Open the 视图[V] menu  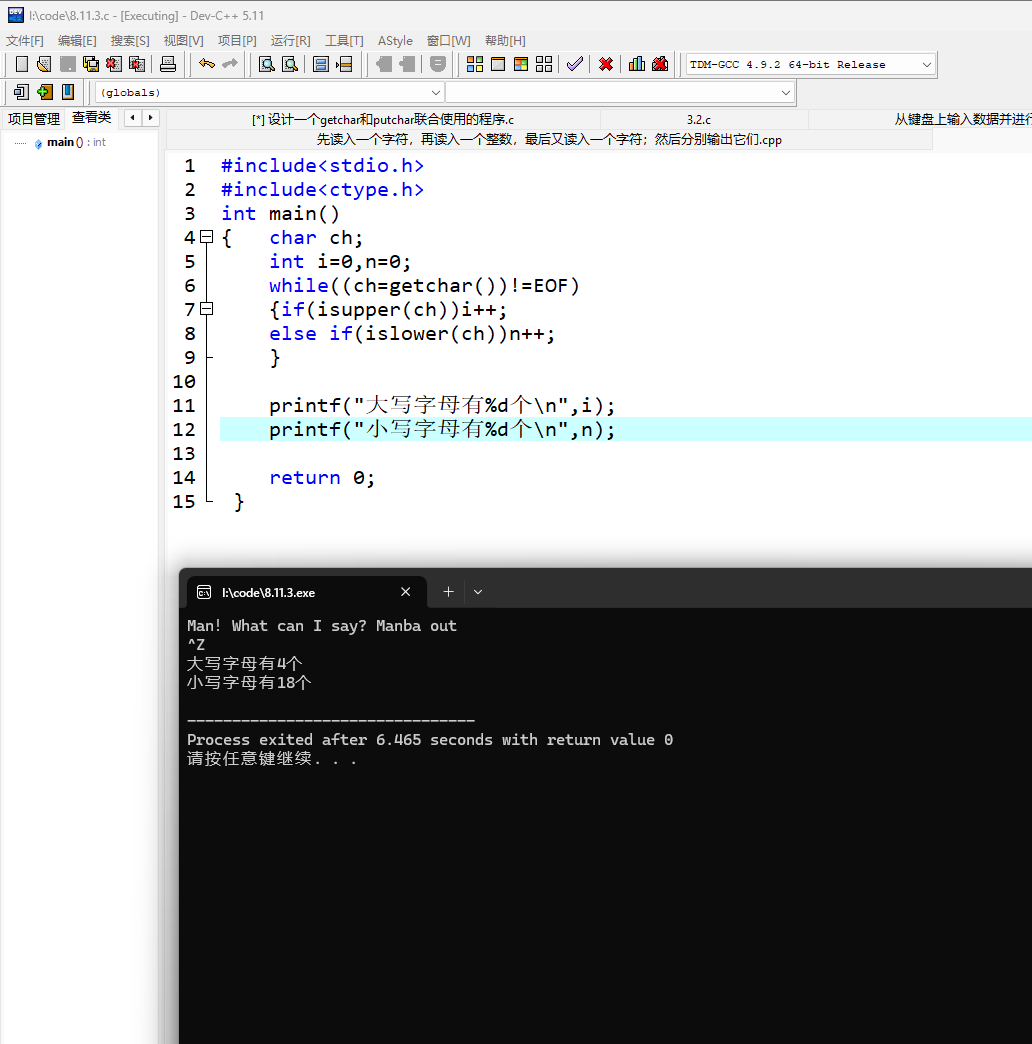click(184, 41)
